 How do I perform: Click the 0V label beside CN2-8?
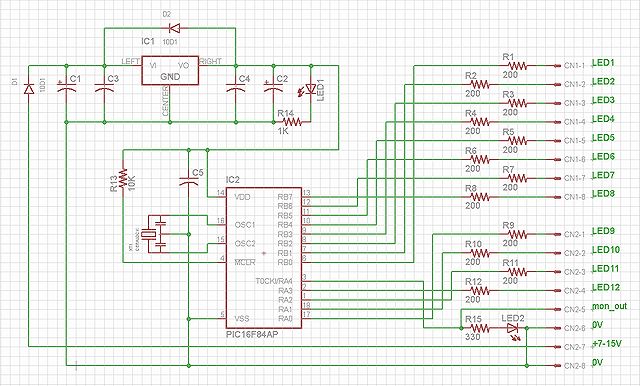pyautogui.click(x=598, y=363)
